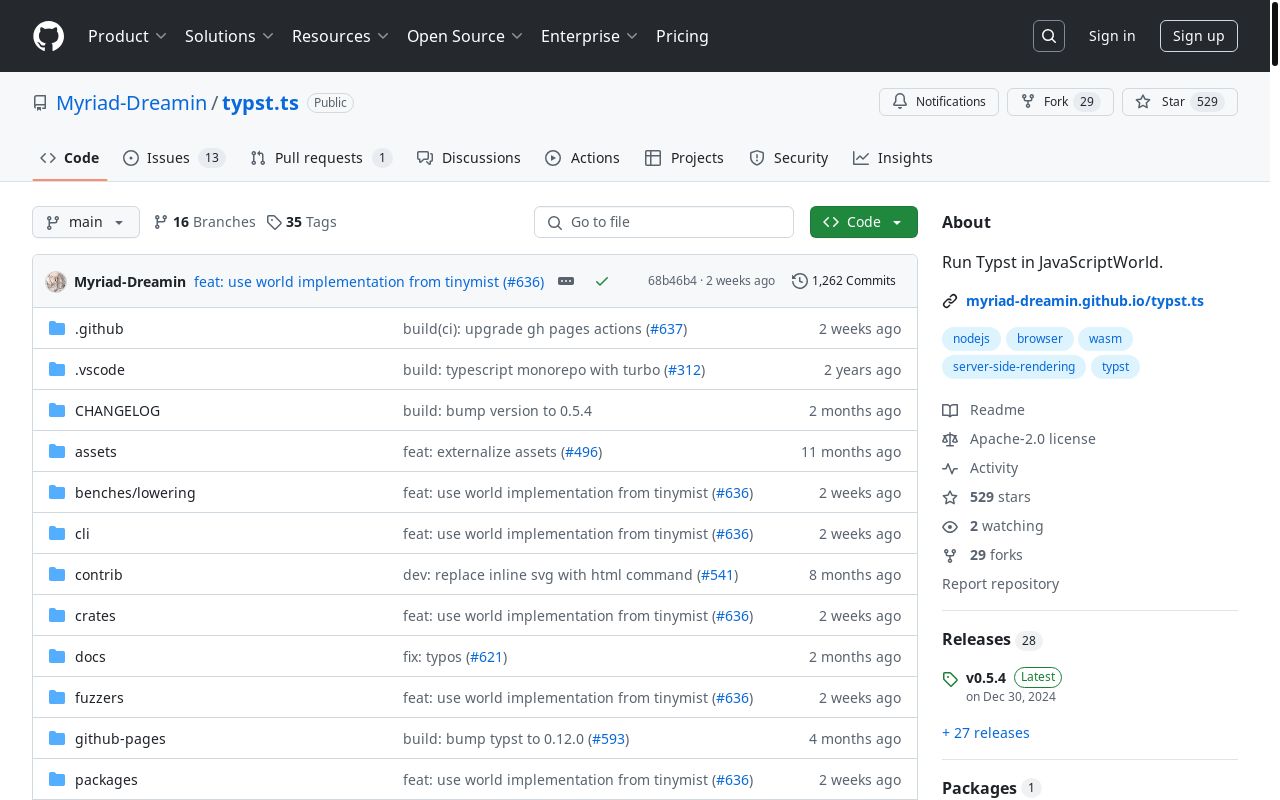Click the Sign up button

tap(1198, 36)
